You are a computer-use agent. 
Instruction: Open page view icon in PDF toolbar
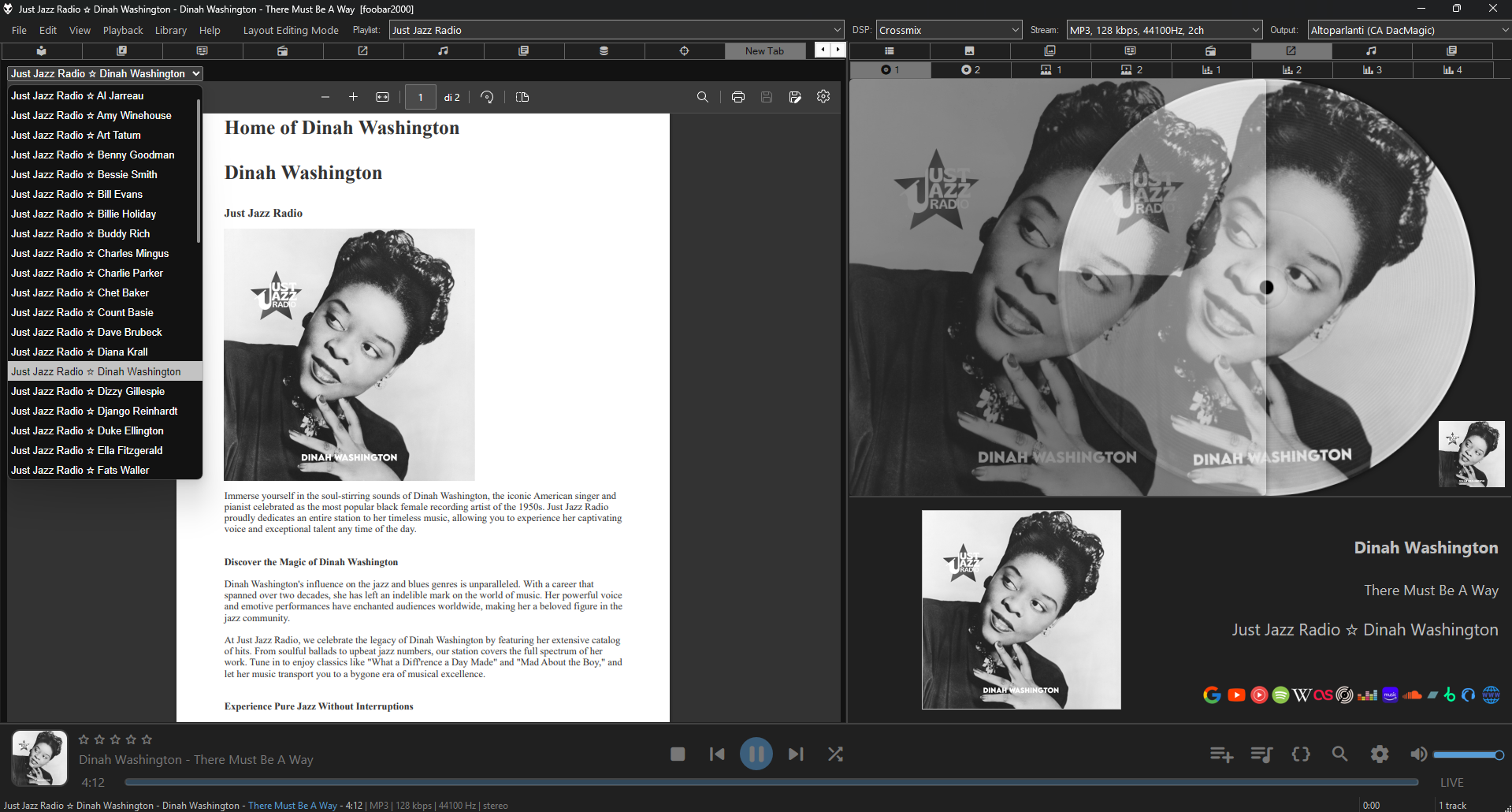point(522,97)
